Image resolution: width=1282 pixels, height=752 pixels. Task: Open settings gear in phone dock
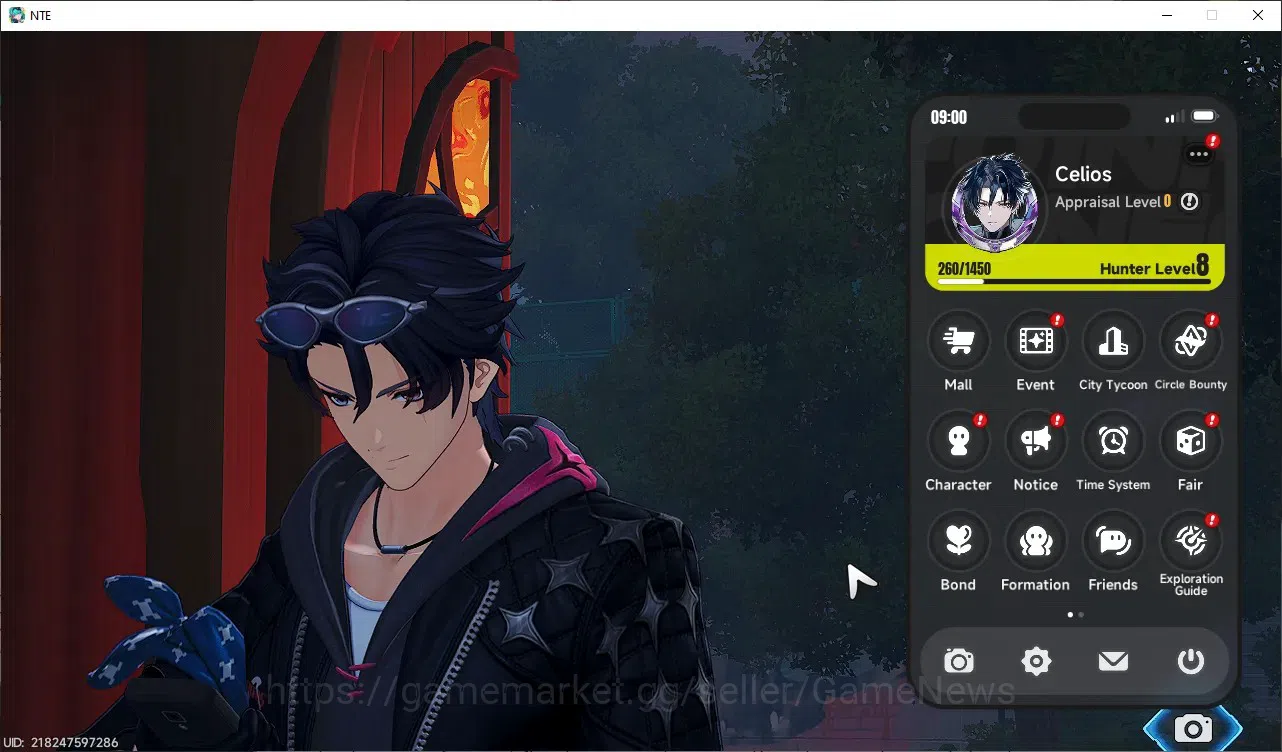[1036, 661]
